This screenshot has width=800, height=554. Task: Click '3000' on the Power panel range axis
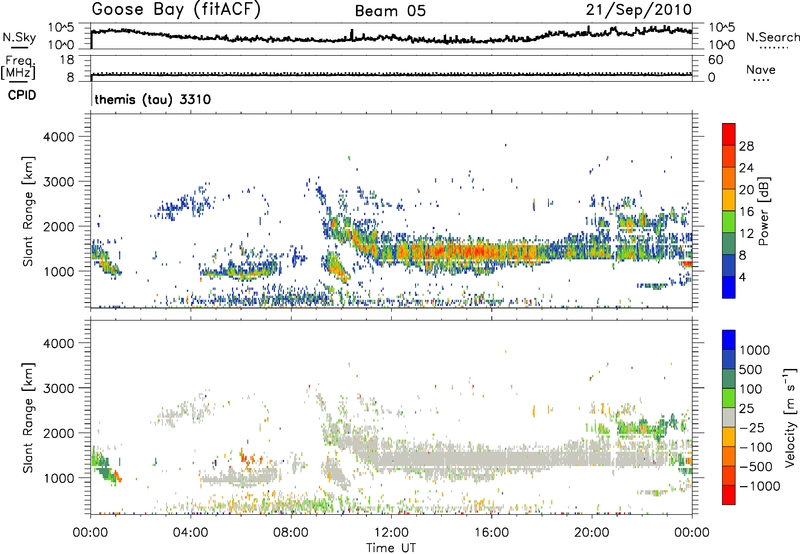pos(59,182)
